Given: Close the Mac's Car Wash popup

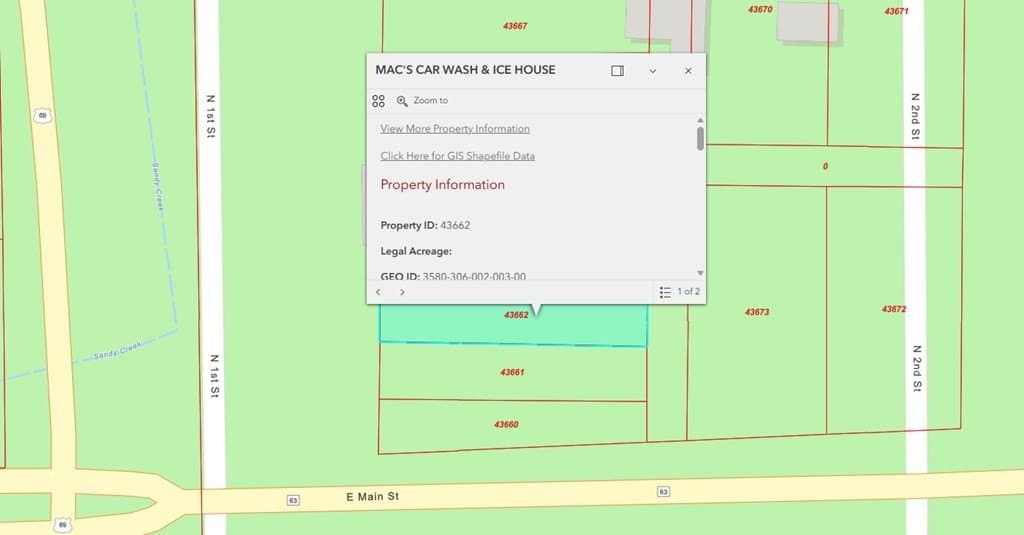Looking at the screenshot, I should tap(688, 71).
